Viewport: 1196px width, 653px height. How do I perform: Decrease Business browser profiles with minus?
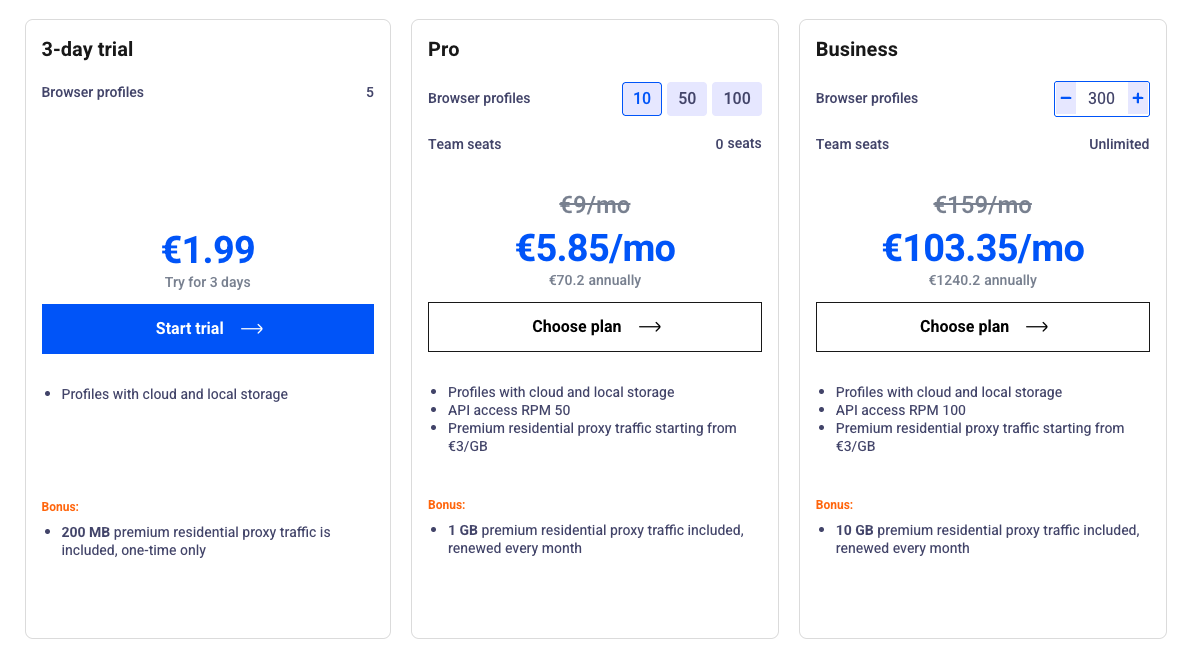point(1066,99)
